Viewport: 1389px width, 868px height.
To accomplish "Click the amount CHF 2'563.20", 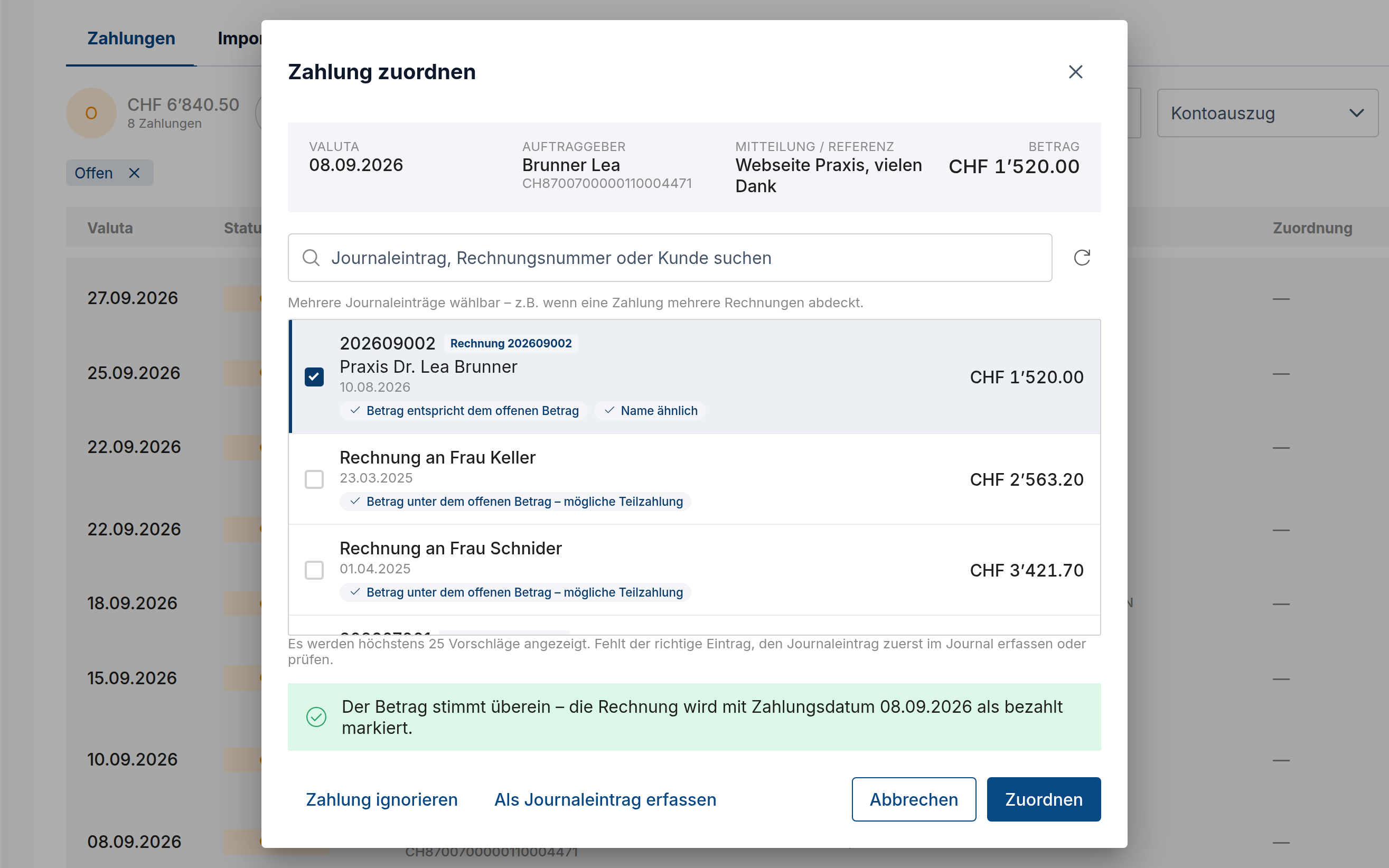I will [x=1027, y=479].
